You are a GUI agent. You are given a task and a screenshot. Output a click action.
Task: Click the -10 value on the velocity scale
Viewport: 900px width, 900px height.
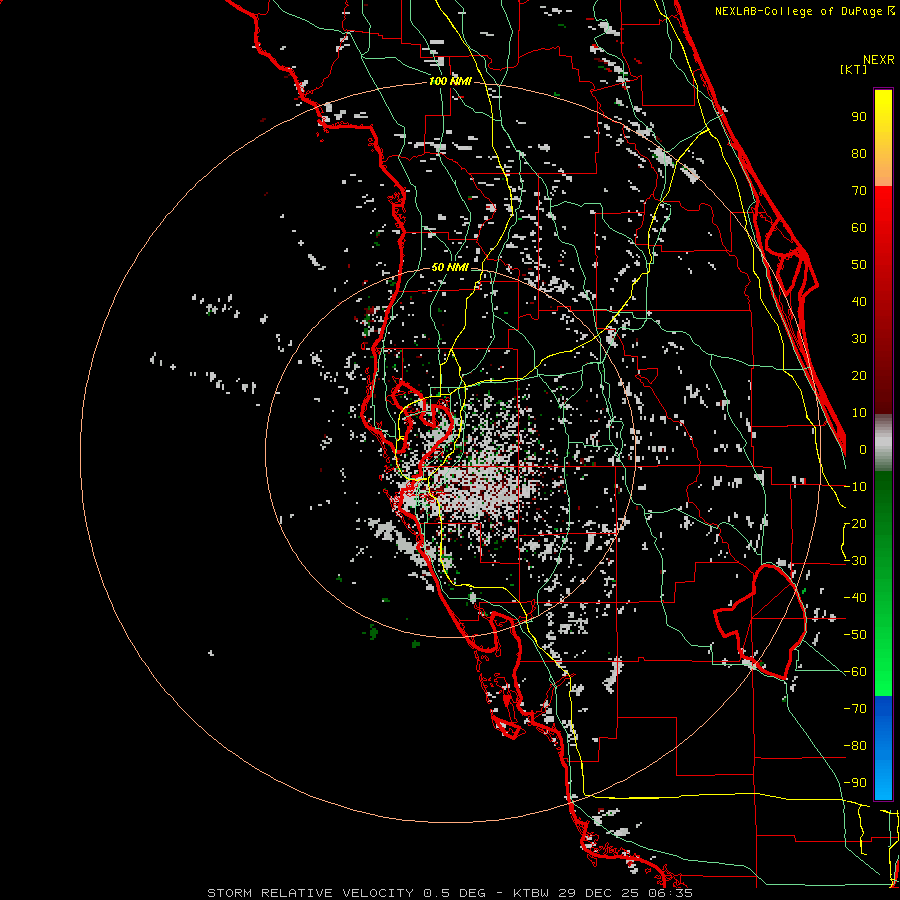pos(855,487)
